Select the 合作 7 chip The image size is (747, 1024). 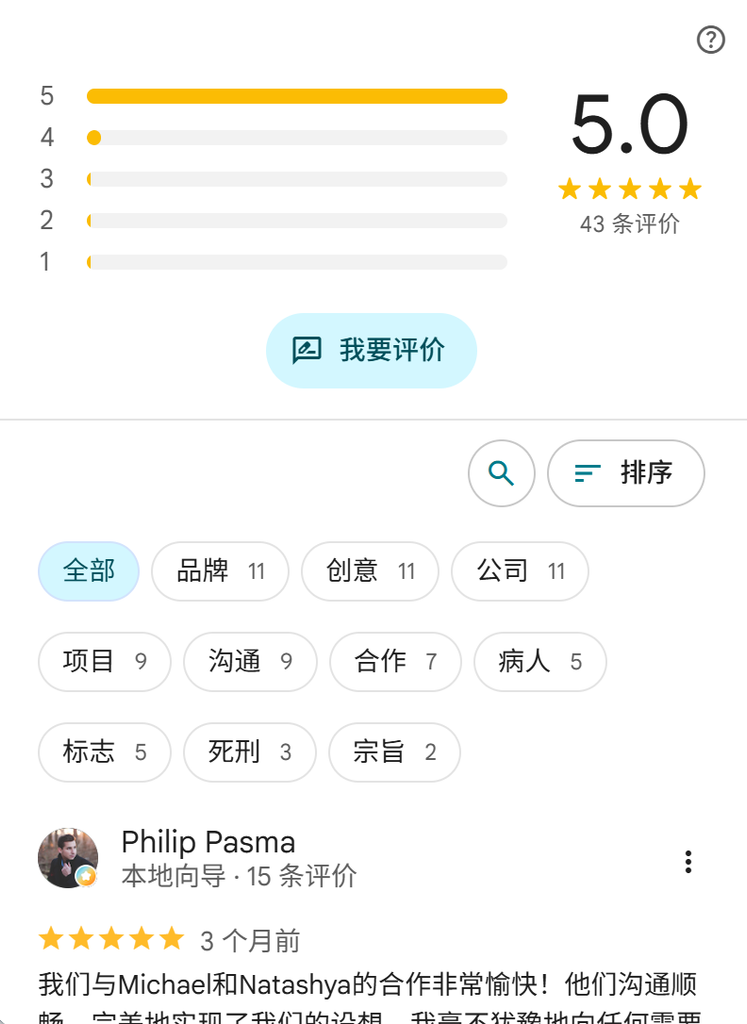(396, 662)
